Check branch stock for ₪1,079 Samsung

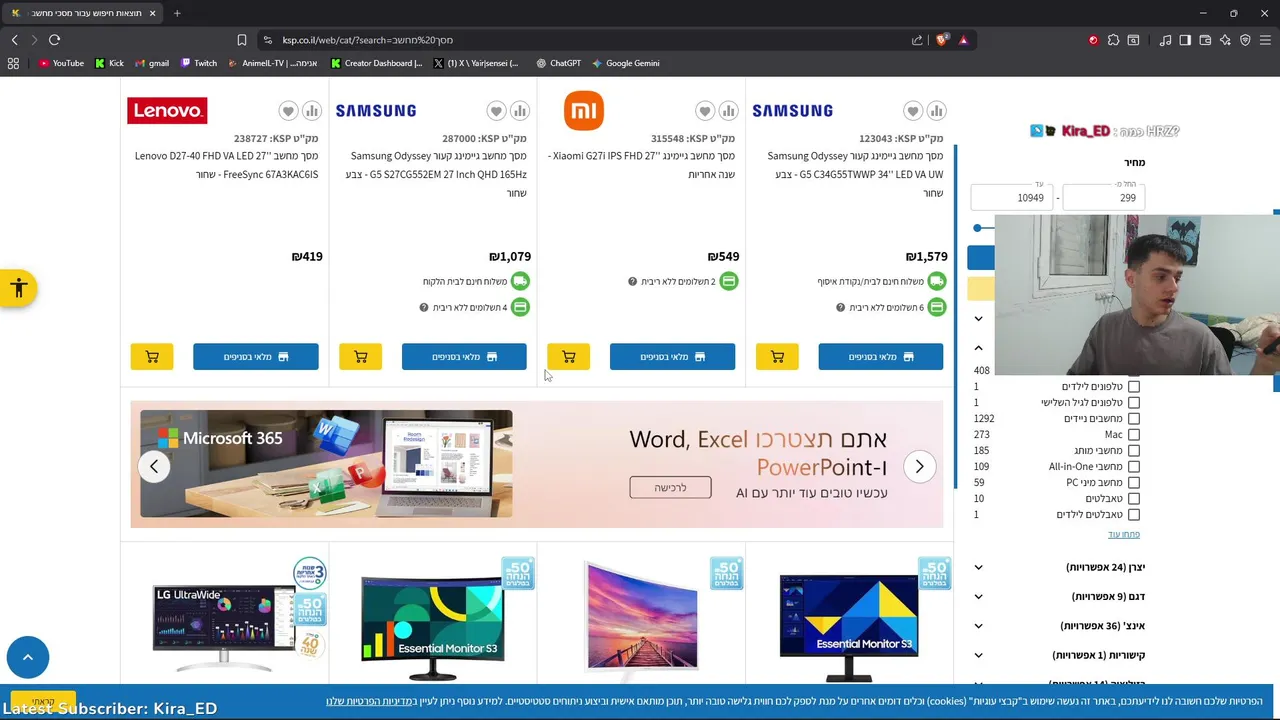(464, 357)
